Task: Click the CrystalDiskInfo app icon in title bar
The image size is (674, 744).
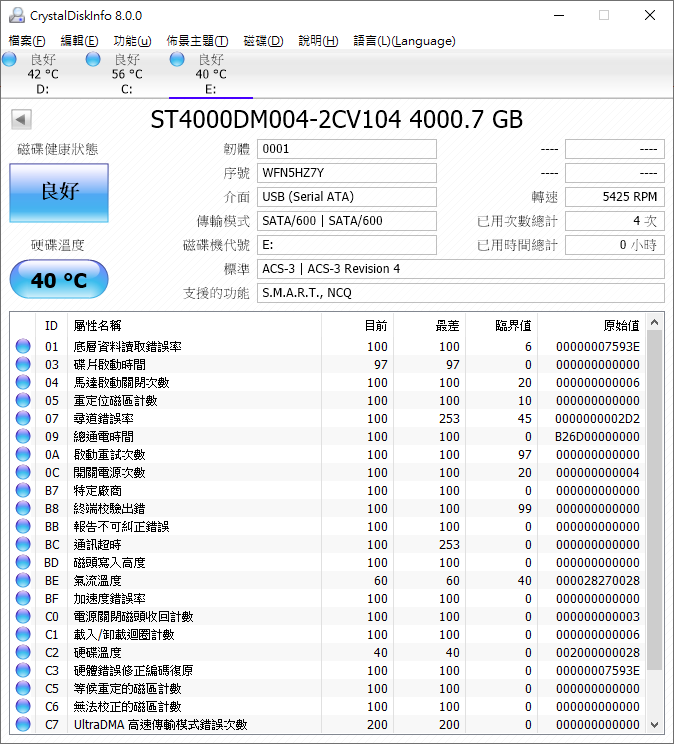Action: click(17, 15)
